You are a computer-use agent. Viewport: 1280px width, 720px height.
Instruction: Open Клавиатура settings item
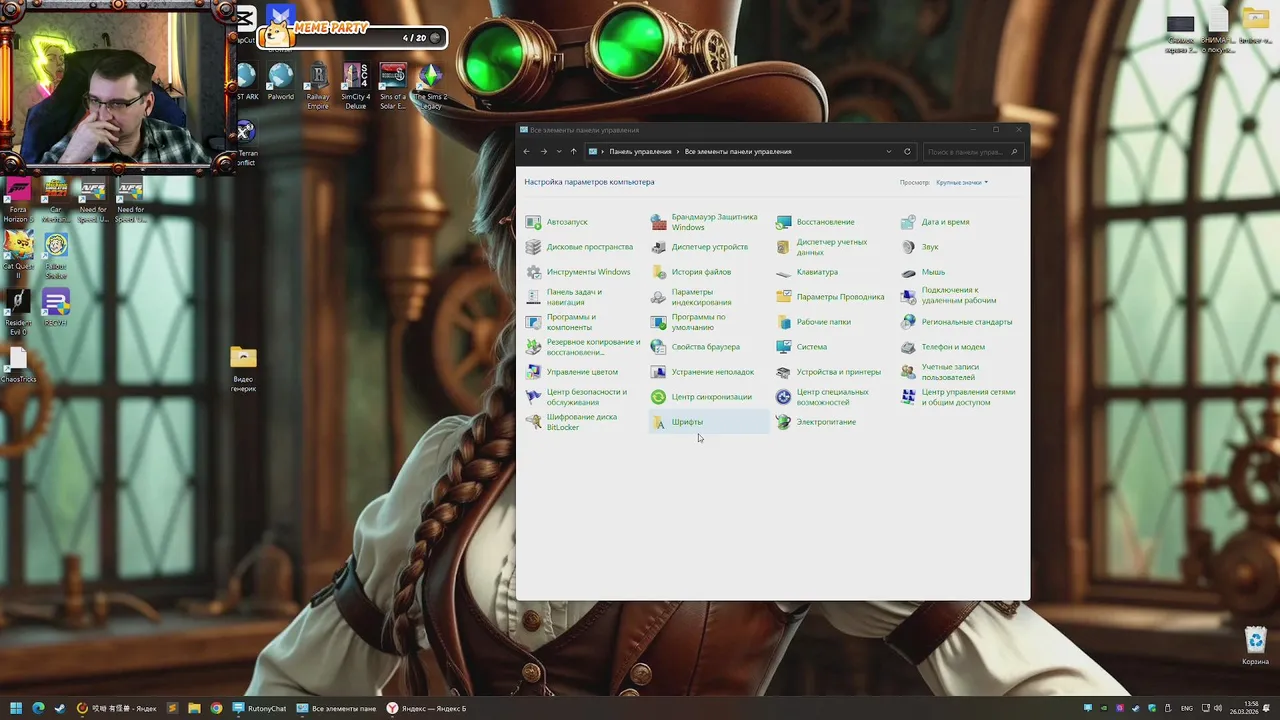(x=807, y=272)
